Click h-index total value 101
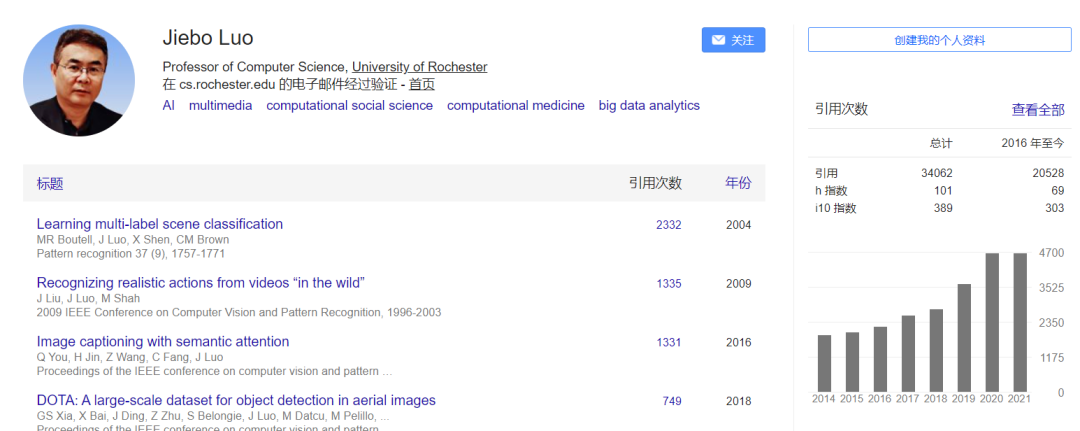 coord(944,191)
